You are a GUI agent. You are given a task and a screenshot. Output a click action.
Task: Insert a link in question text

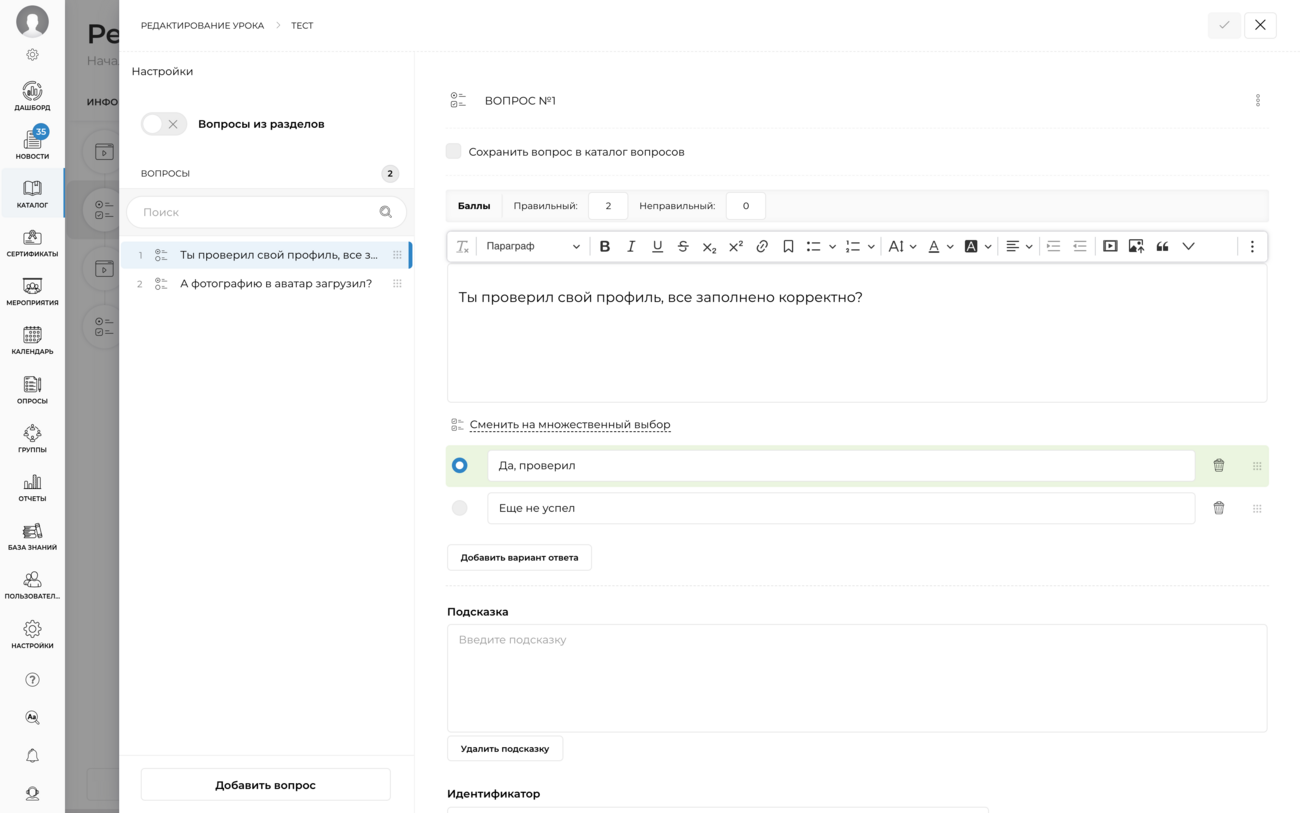(762, 246)
